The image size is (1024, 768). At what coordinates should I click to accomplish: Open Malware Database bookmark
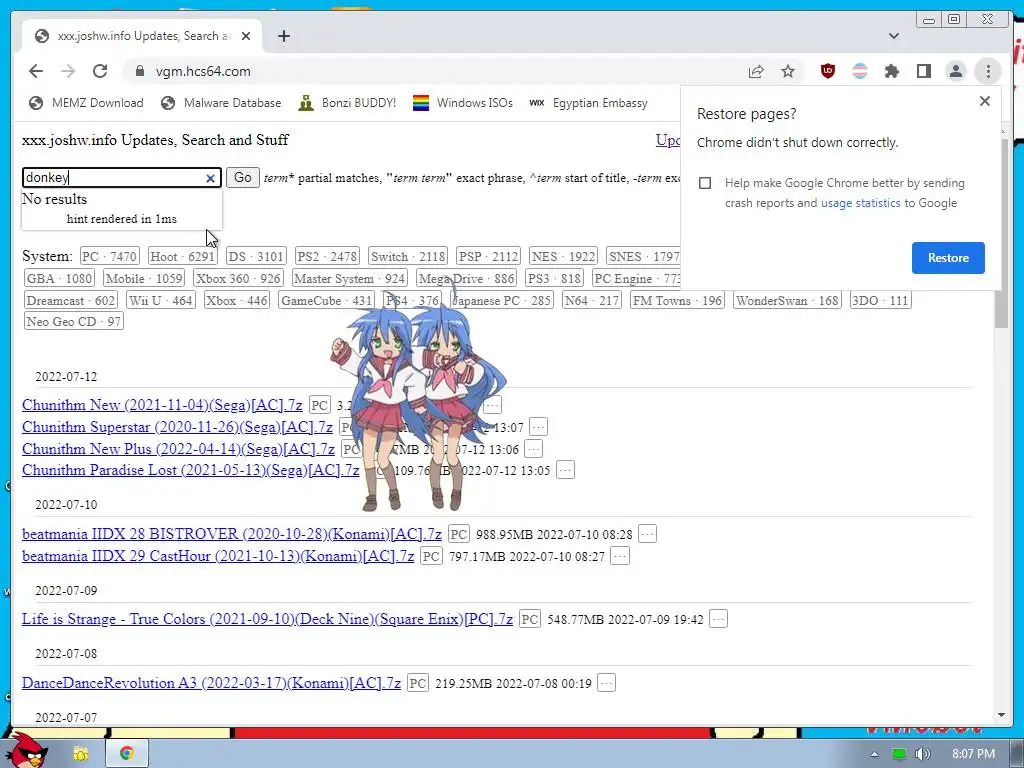coord(221,103)
